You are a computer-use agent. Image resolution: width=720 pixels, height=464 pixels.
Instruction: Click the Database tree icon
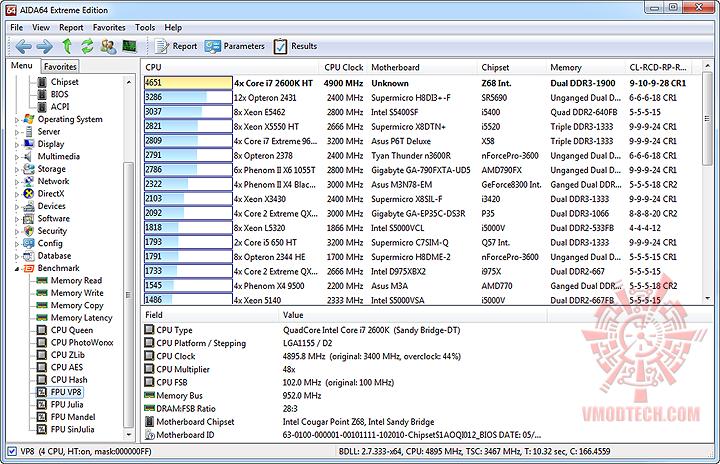pos(28,255)
